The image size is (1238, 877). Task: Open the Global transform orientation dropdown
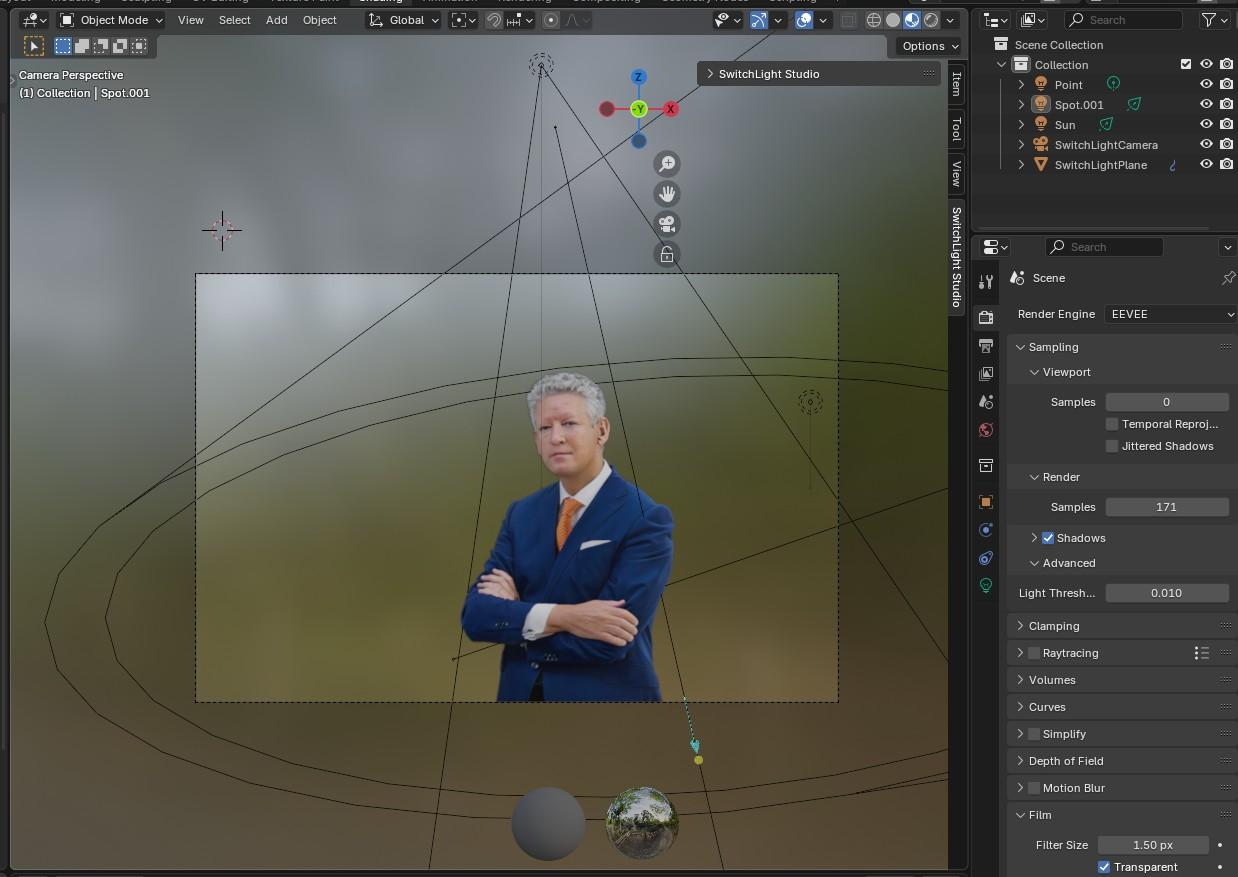(x=404, y=20)
